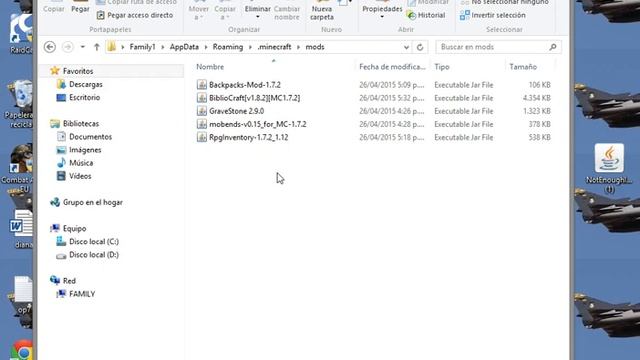Click the search magnifier icon
This screenshot has height=360, width=640.
pos(553,47)
